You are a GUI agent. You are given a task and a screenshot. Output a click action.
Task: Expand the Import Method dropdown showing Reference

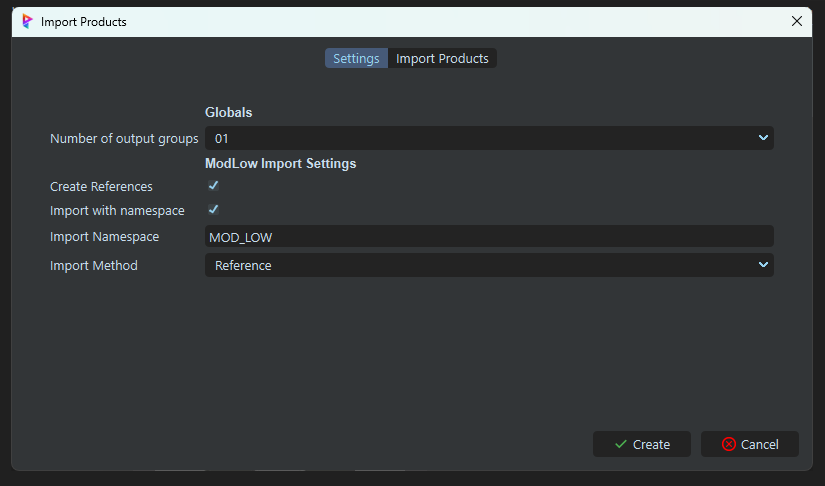click(x=488, y=265)
